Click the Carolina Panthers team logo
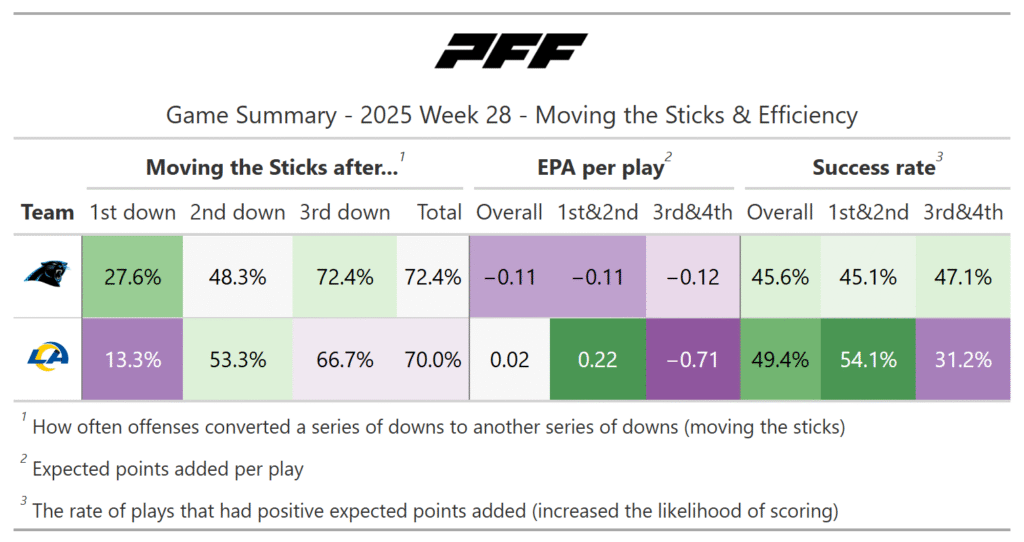Screen dimensions: 1024x542 pyautogui.click(x=48, y=277)
